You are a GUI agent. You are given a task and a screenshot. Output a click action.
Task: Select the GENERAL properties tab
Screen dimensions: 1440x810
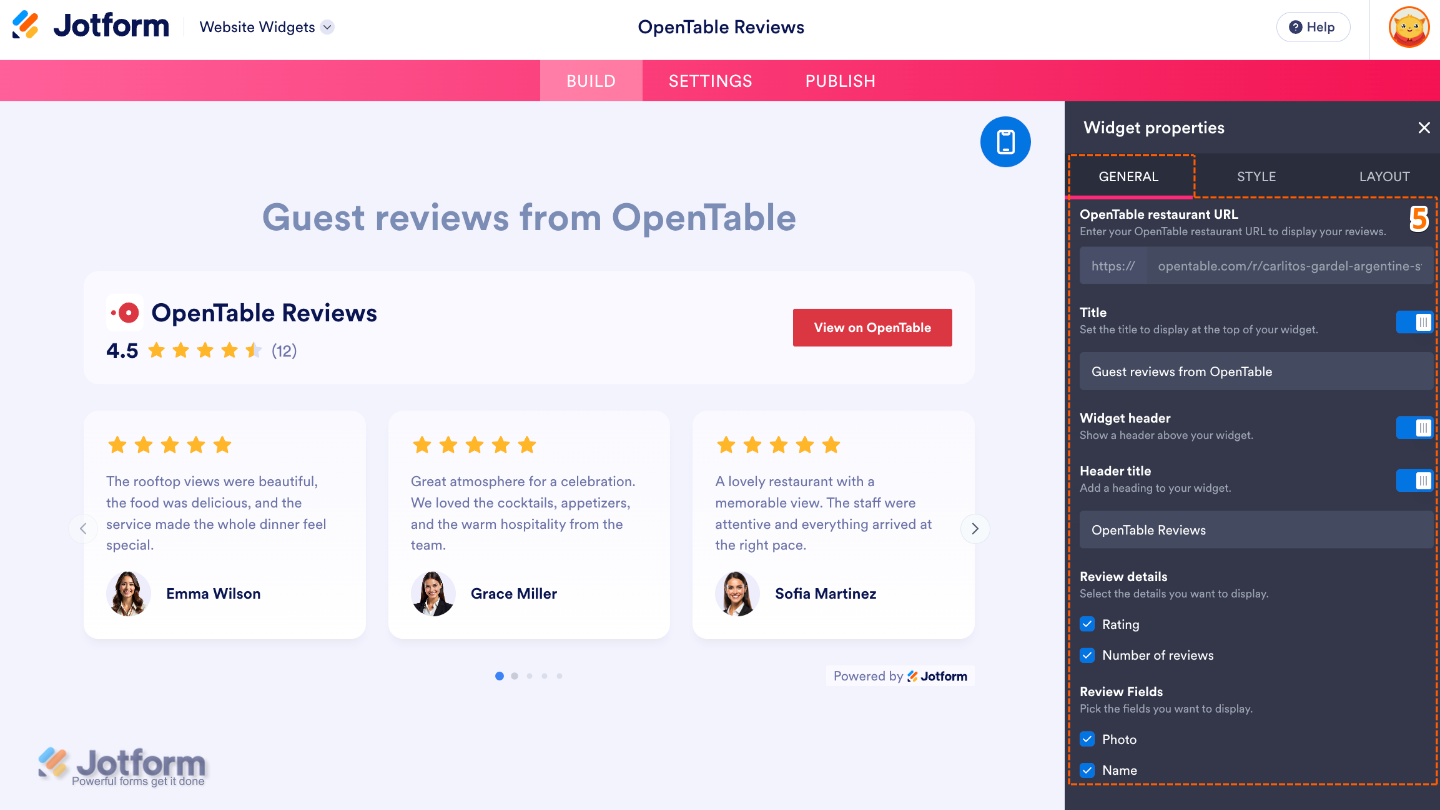1128,176
